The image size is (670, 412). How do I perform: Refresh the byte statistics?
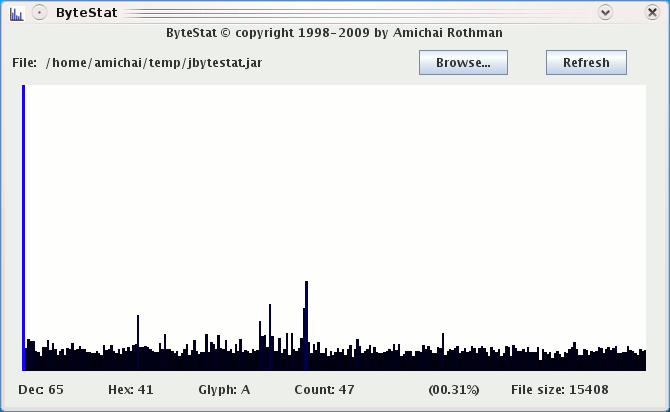click(x=586, y=62)
